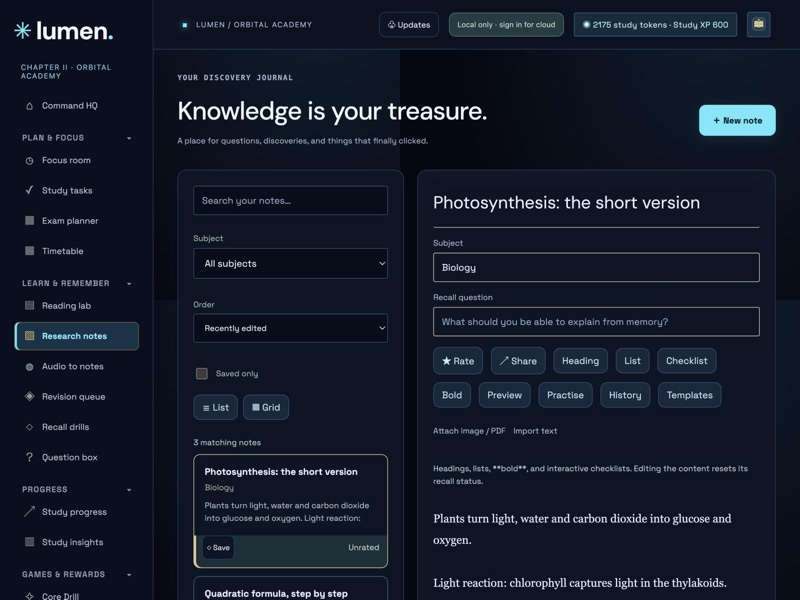Viewport: 800px width, 600px height.
Task: Create a new note
Action: [x=737, y=120]
